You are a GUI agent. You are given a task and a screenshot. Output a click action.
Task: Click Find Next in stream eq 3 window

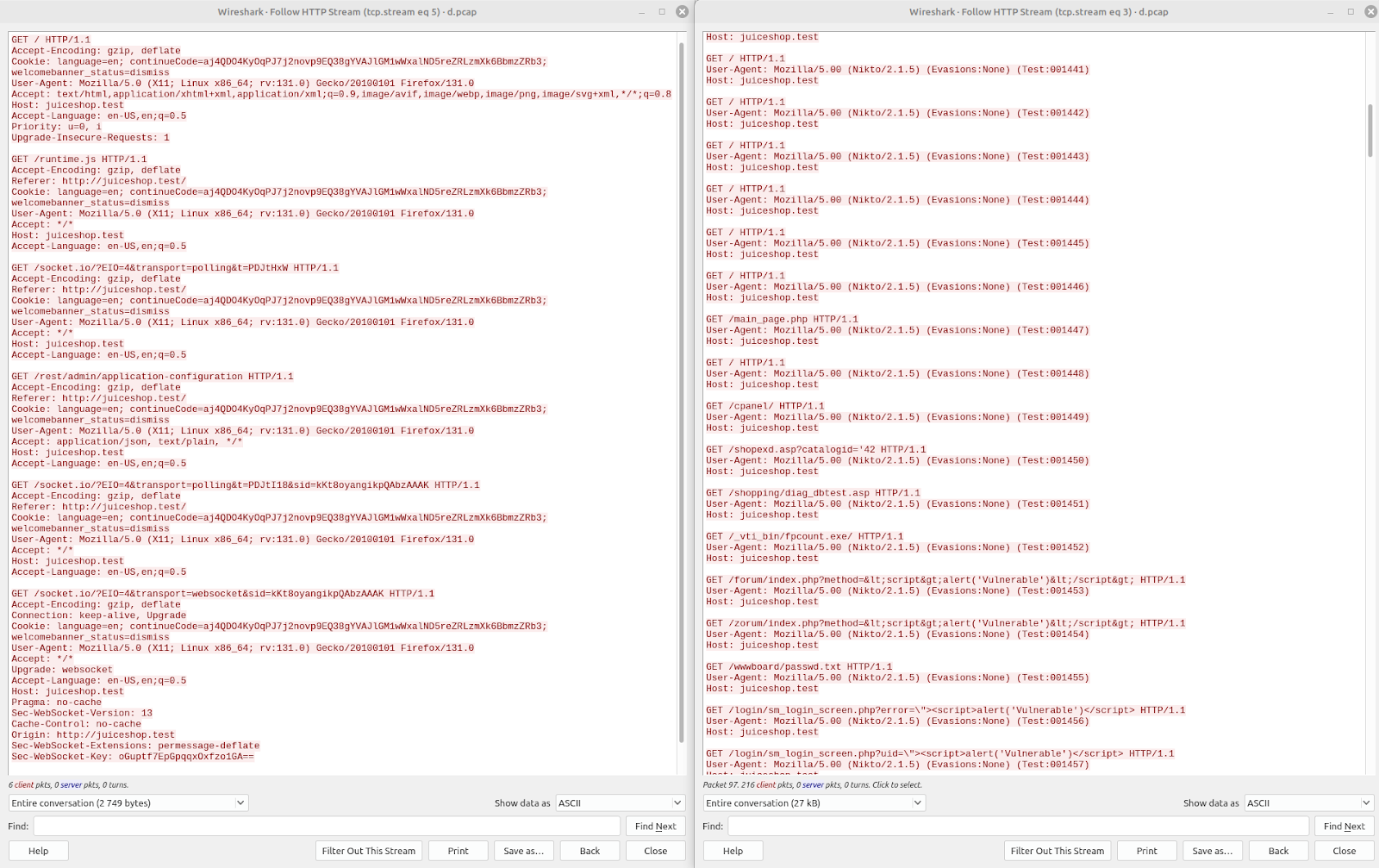tap(1344, 826)
